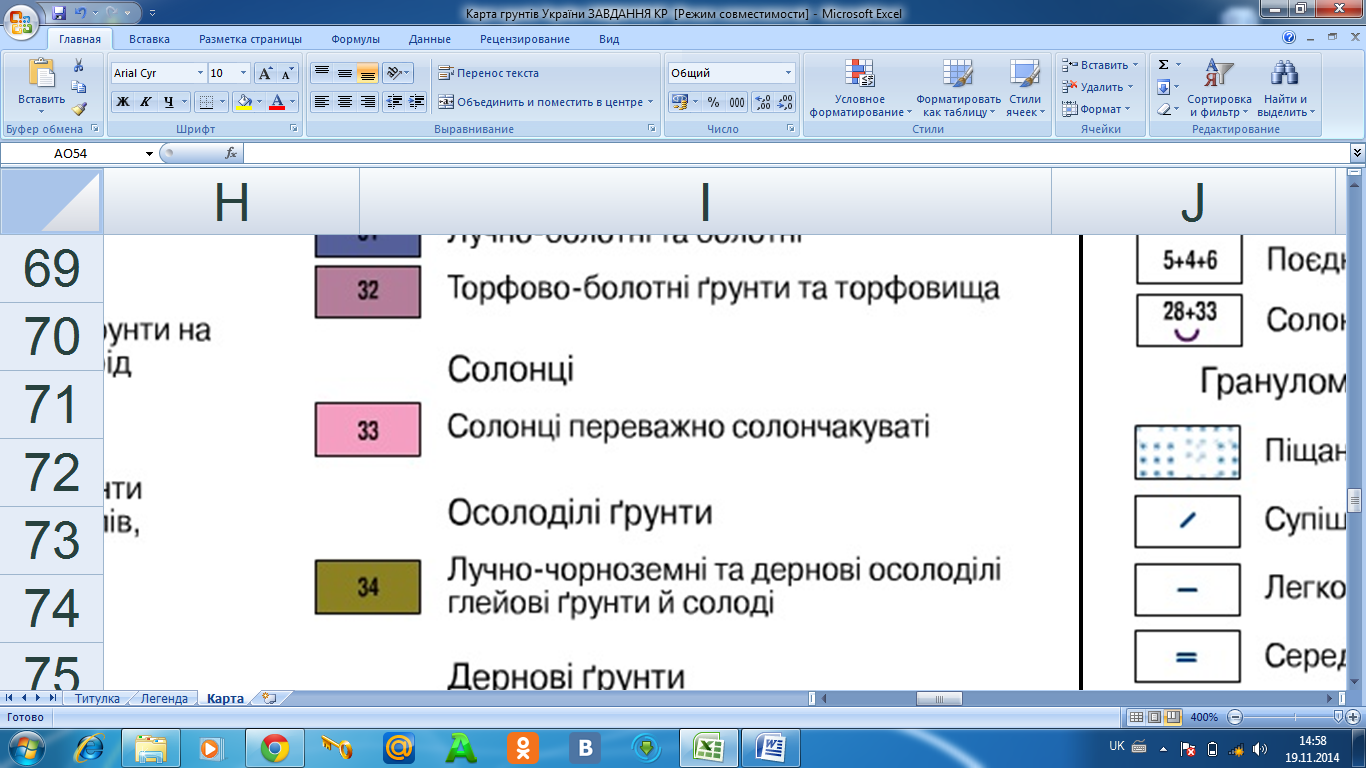Click the AutoSum sigma icon
The image size is (1366, 768).
(x=1163, y=65)
